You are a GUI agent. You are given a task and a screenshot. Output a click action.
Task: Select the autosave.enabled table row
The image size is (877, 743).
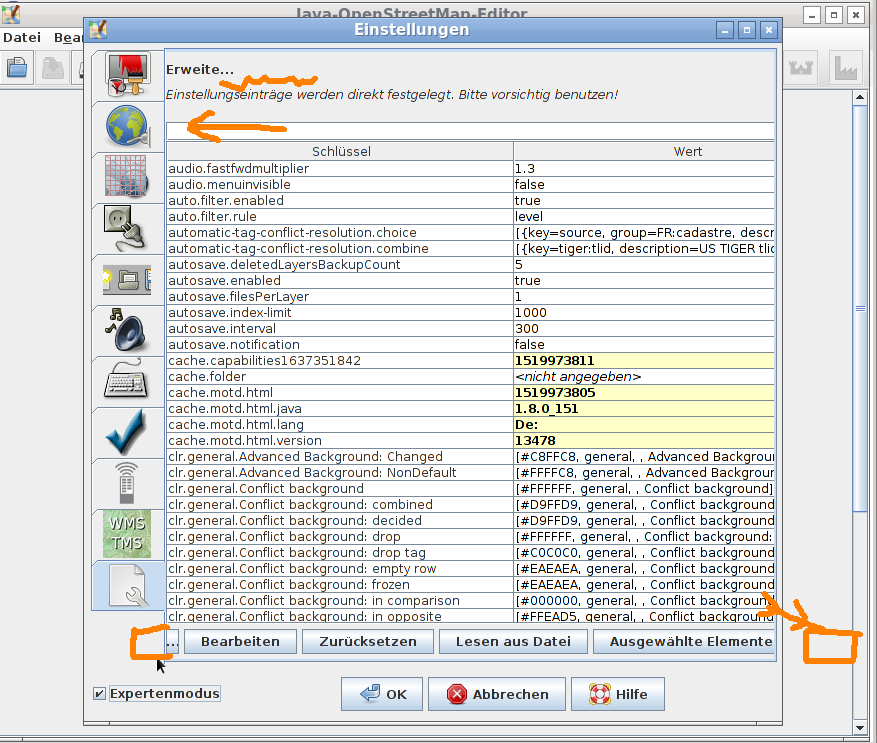click(x=340, y=281)
